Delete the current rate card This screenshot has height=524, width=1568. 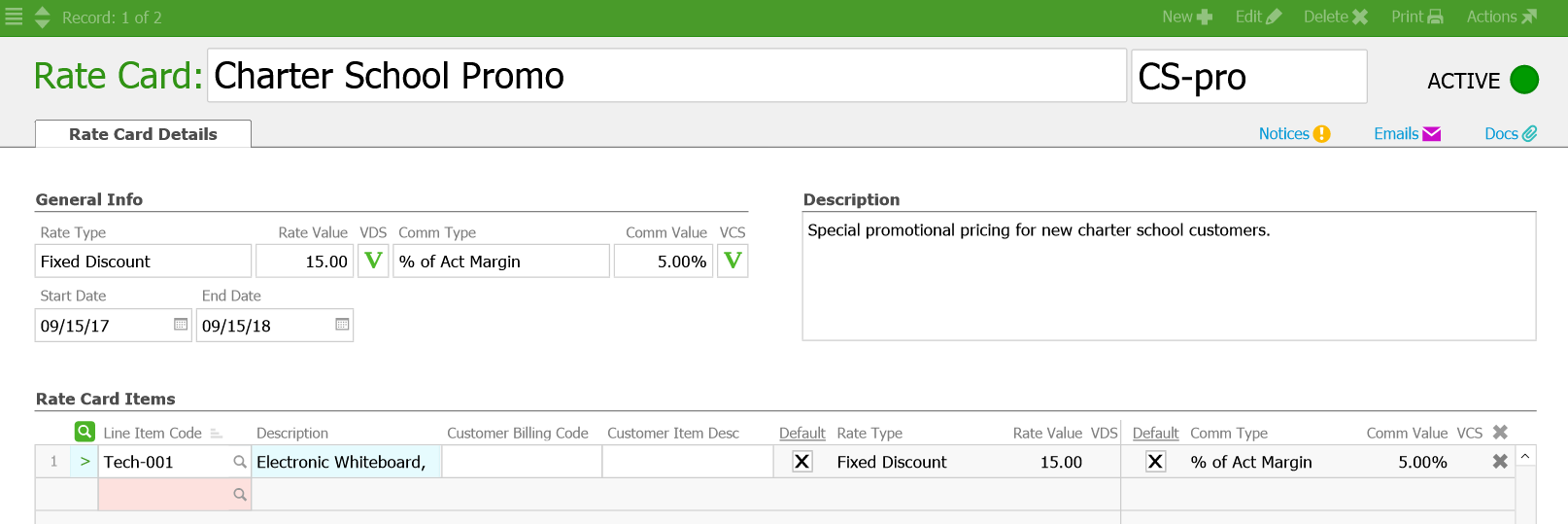coord(1336,17)
